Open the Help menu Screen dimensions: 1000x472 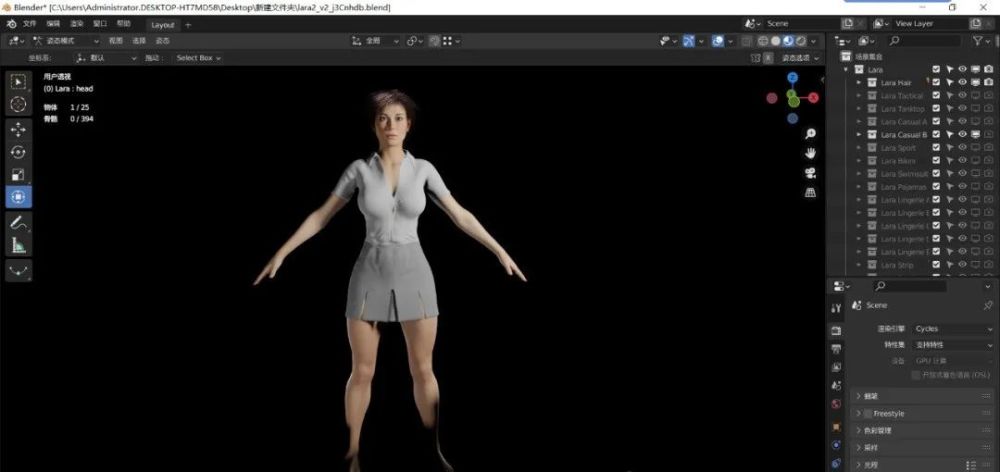[x=124, y=24]
